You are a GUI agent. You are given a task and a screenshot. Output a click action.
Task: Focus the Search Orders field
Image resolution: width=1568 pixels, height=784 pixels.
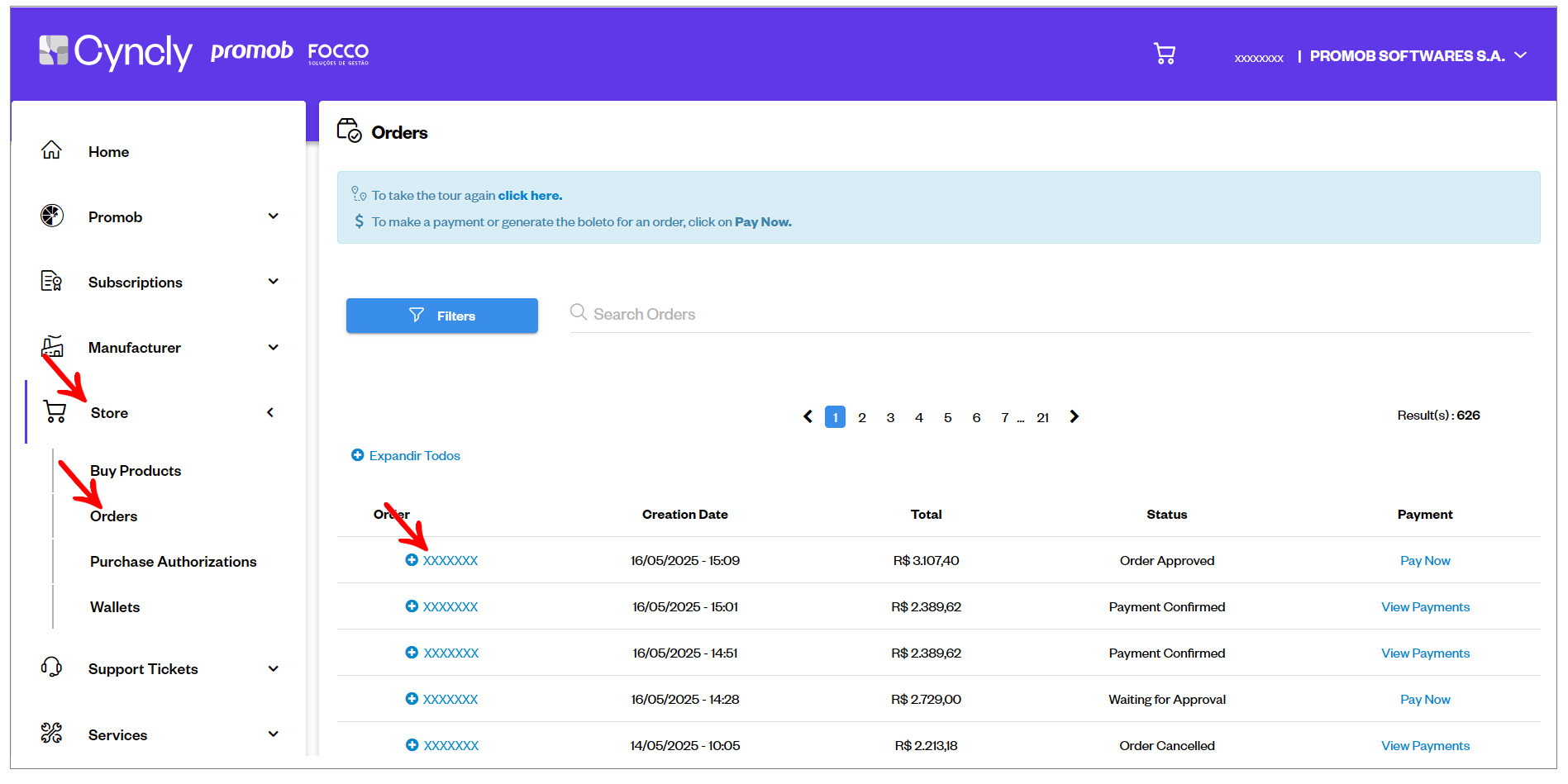click(x=1051, y=314)
